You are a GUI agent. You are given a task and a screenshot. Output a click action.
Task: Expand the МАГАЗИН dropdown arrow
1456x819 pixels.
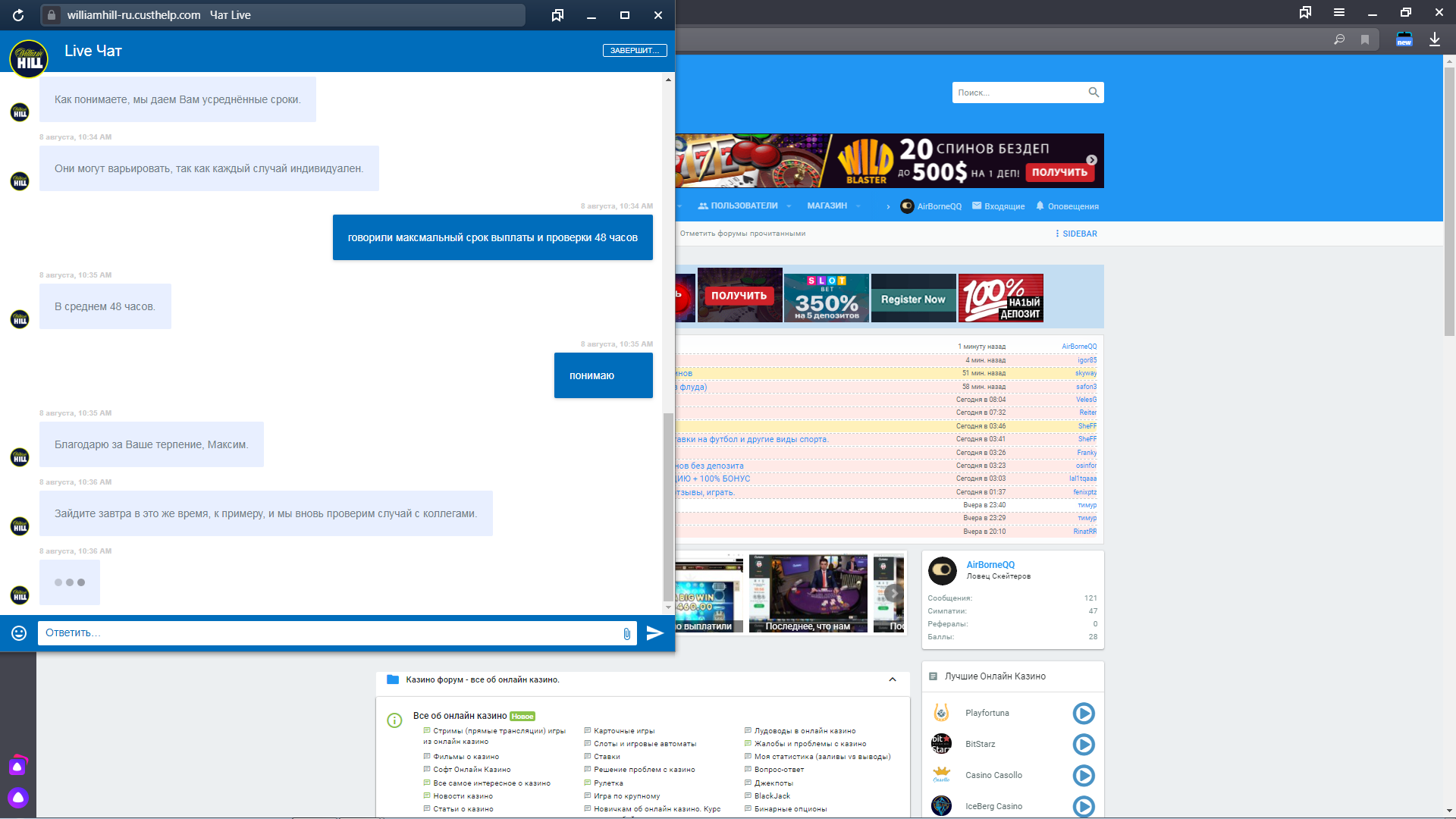coord(858,206)
